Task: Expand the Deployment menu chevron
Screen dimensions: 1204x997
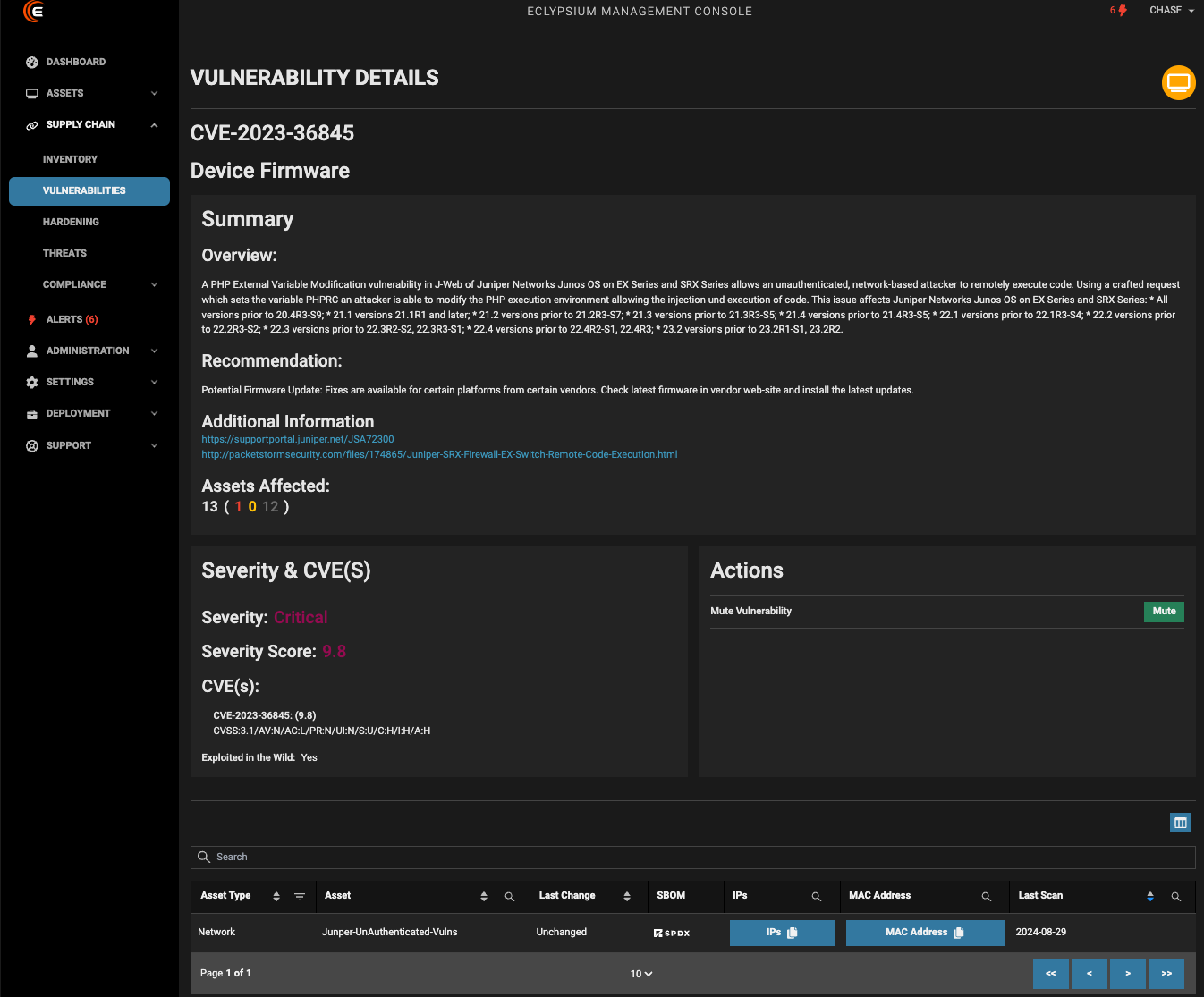Action: (x=155, y=414)
